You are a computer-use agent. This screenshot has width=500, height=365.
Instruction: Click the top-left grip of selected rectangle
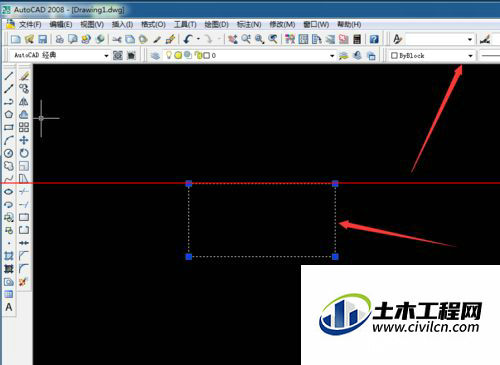point(189,183)
